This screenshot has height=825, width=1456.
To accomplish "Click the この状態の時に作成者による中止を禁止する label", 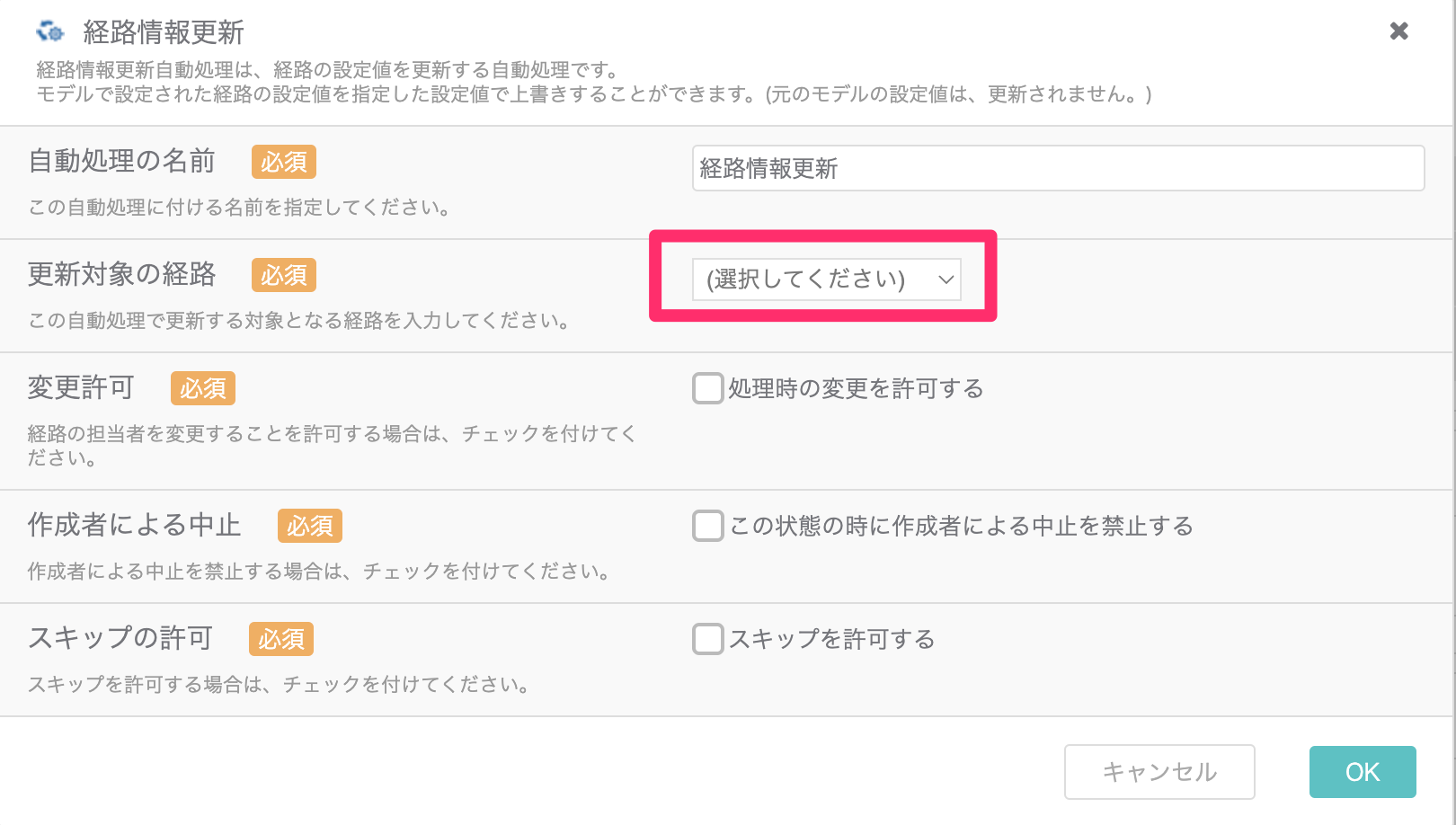I will coord(961,526).
